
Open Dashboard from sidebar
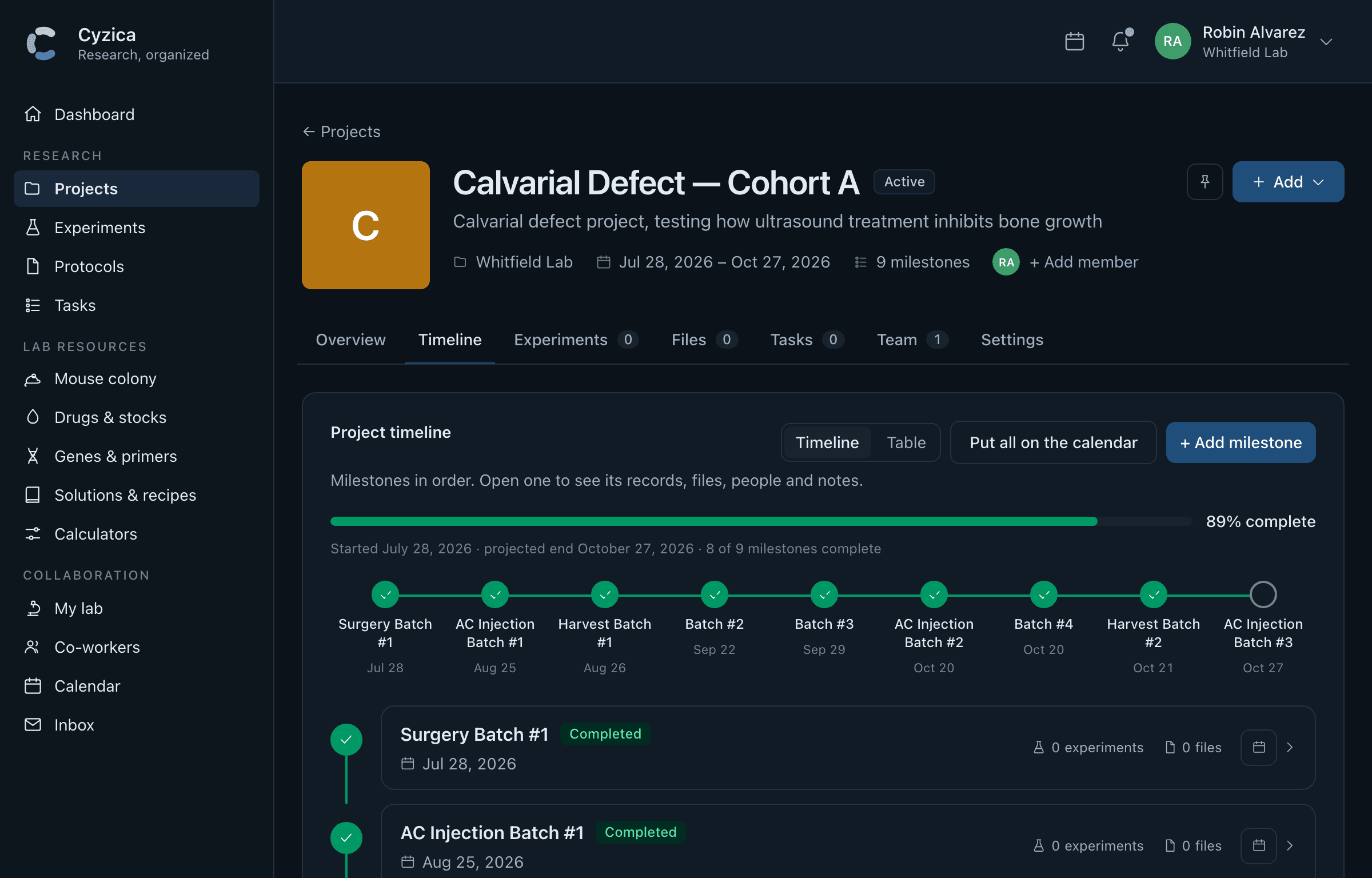[137, 114]
